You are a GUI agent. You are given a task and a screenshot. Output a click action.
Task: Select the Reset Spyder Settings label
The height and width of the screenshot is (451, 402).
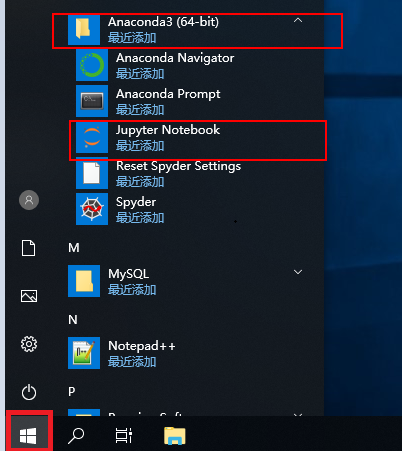coord(178,166)
